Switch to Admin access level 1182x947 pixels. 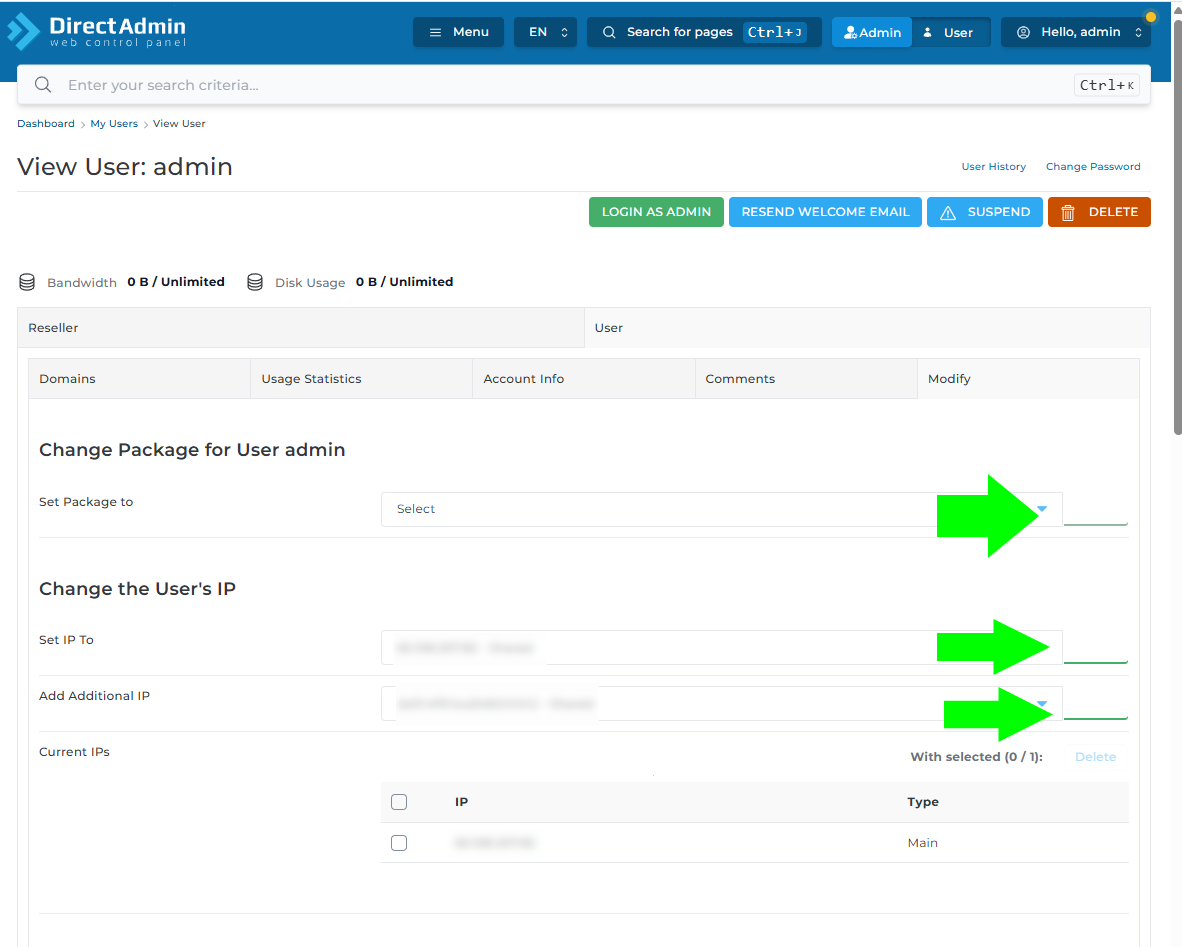(872, 32)
